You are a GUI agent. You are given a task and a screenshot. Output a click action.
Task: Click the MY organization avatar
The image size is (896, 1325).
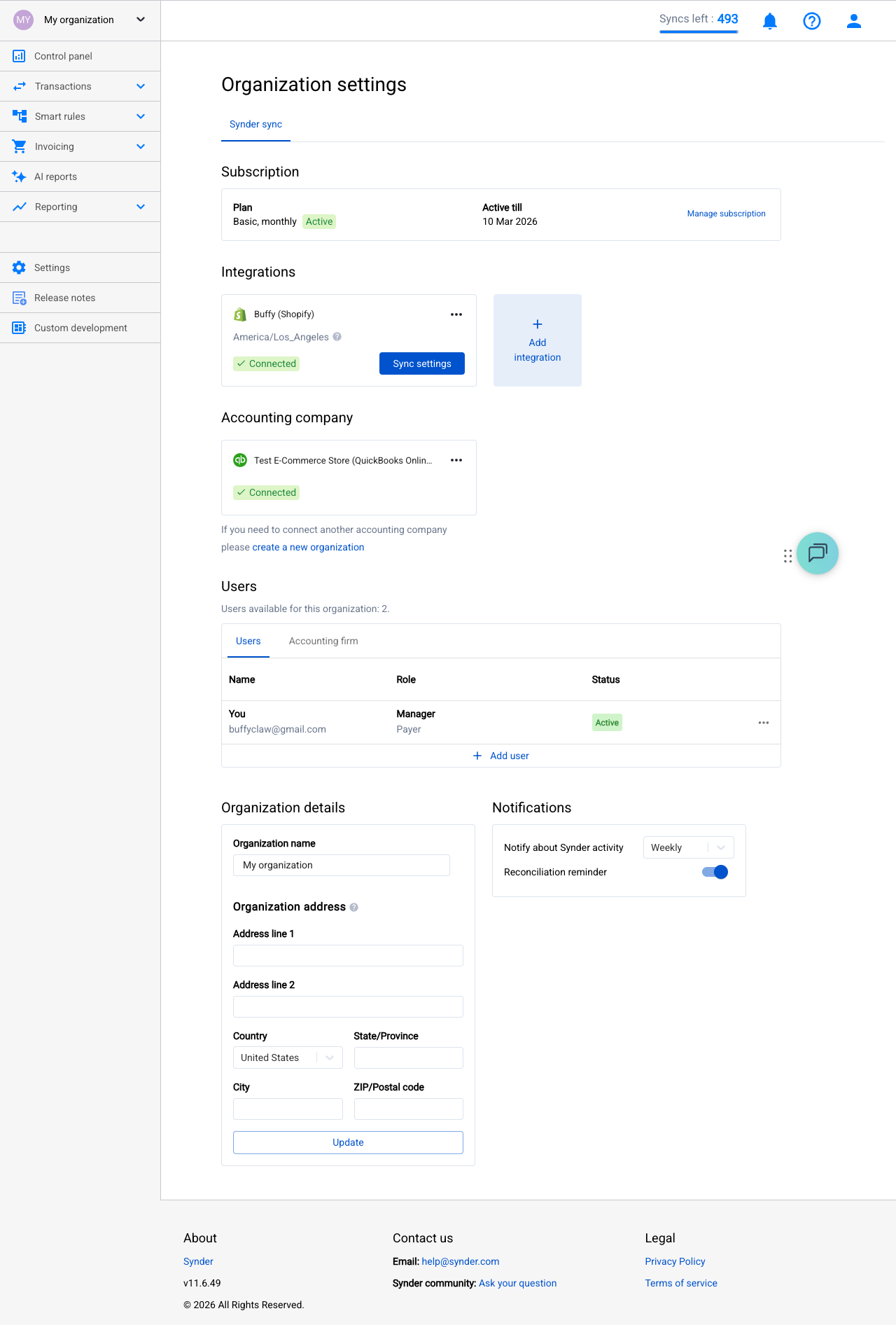24,20
